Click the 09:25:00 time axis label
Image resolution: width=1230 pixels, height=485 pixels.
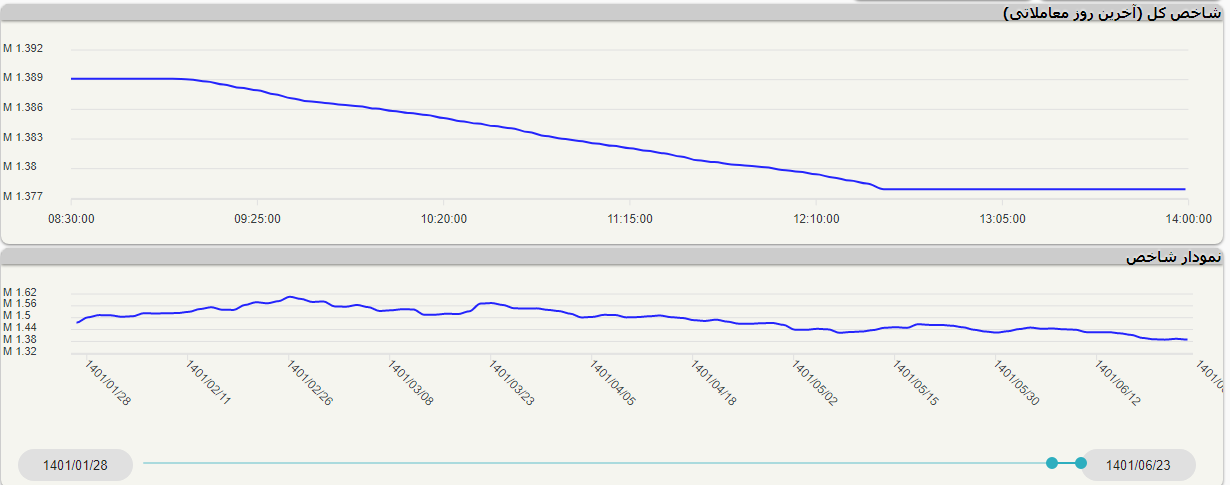pos(257,219)
